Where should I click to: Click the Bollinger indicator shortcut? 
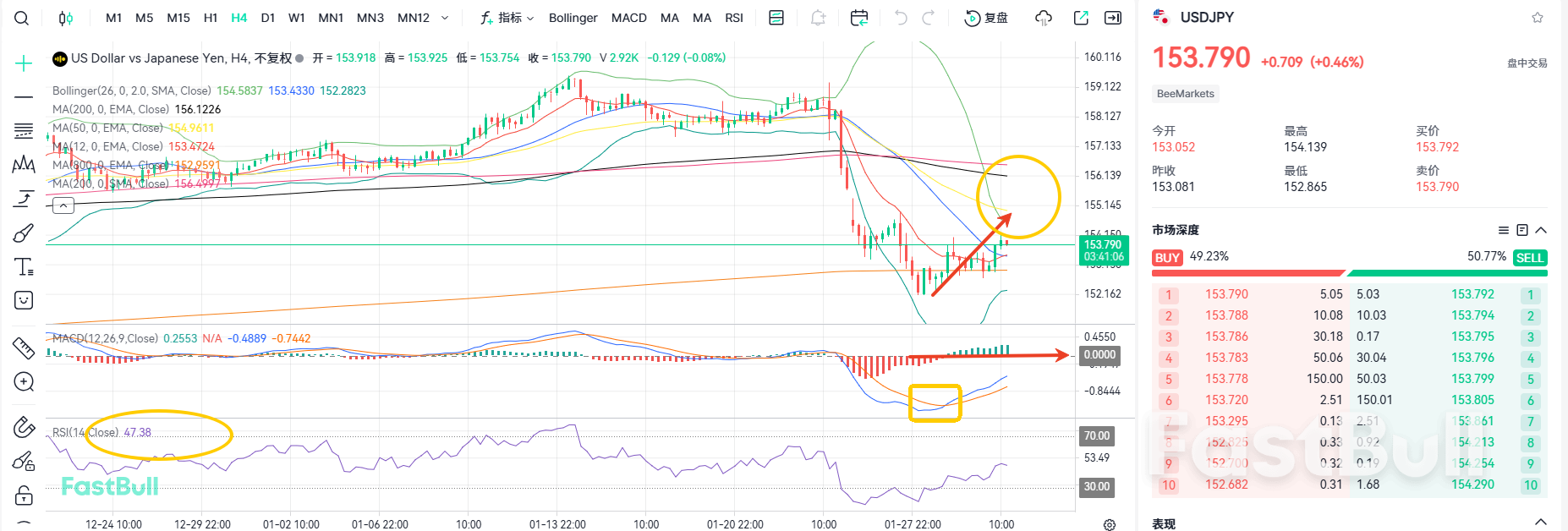[x=573, y=18]
